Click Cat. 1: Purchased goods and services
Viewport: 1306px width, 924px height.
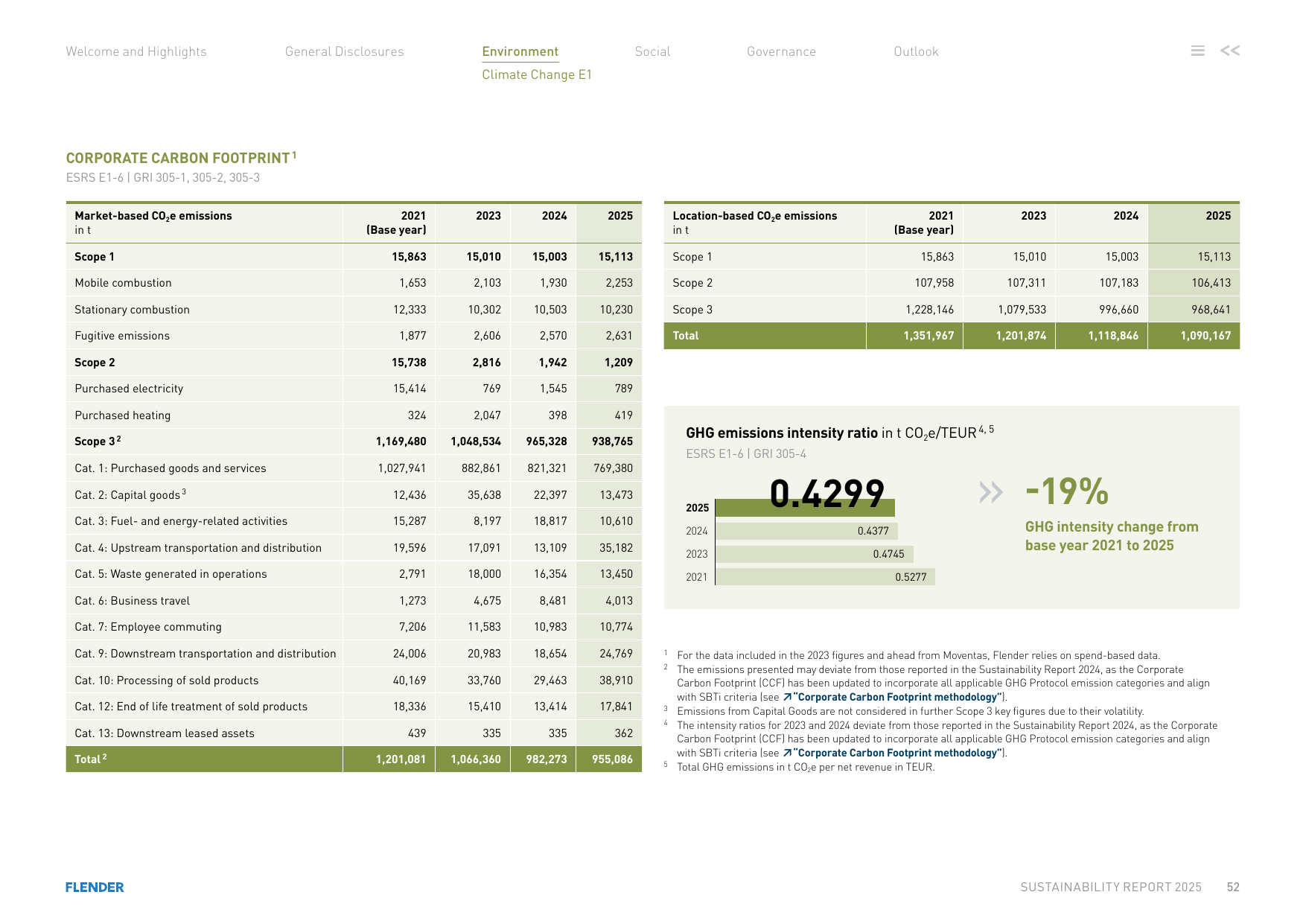[x=171, y=468]
